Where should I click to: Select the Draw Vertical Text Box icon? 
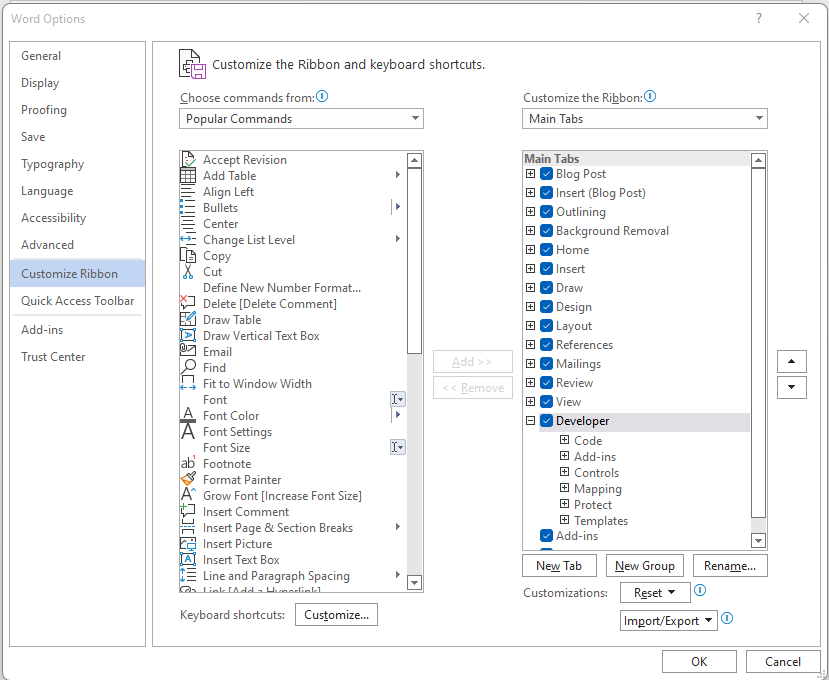(188, 335)
